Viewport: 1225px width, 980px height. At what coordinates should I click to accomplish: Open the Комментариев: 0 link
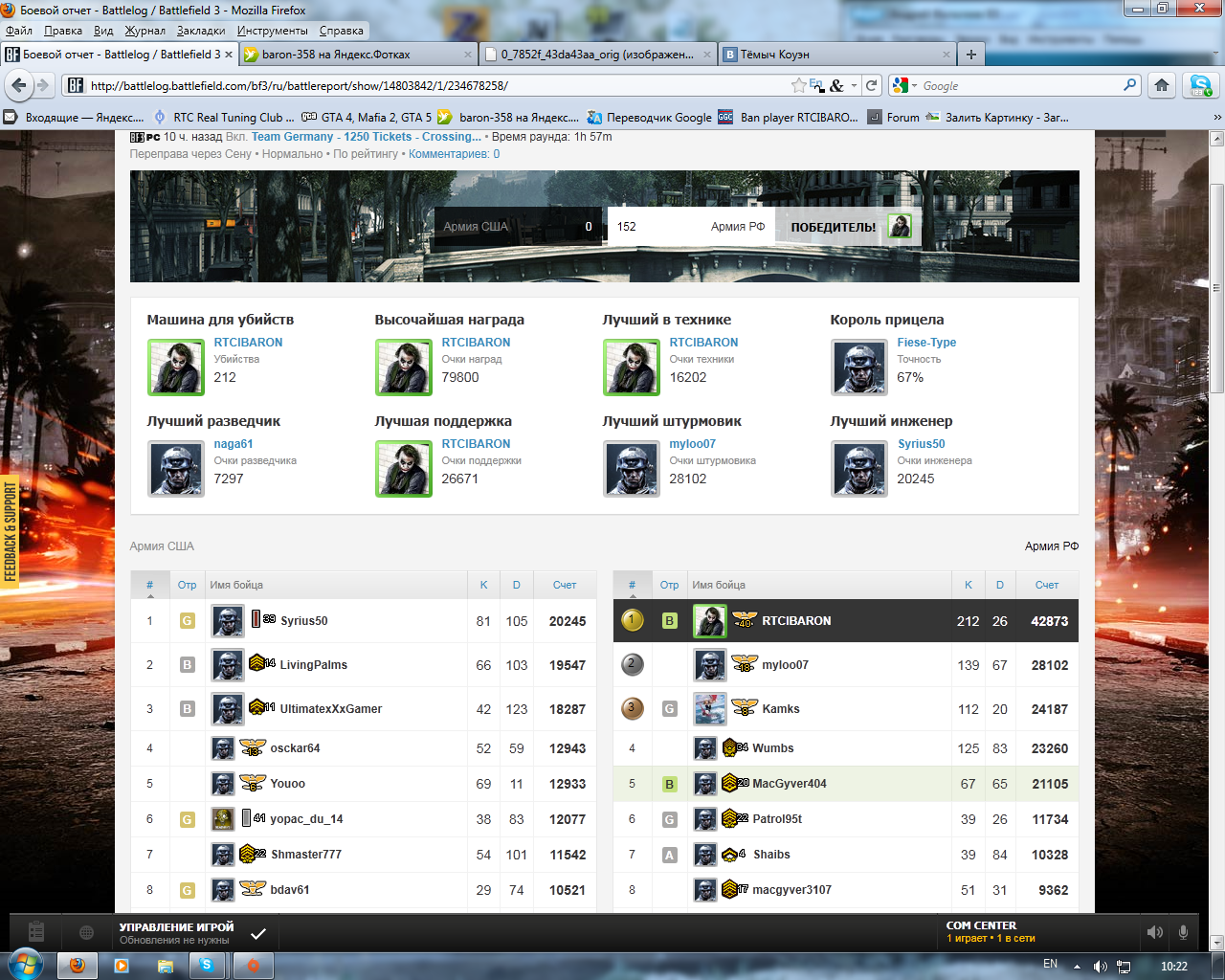click(x=454, y=154)
